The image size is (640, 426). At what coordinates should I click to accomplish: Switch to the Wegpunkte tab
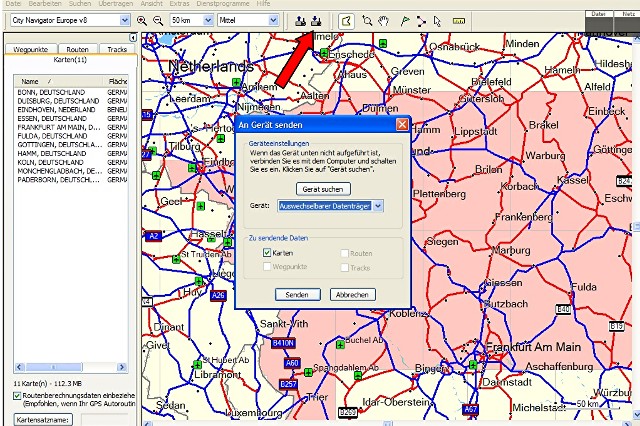(31, 49)
